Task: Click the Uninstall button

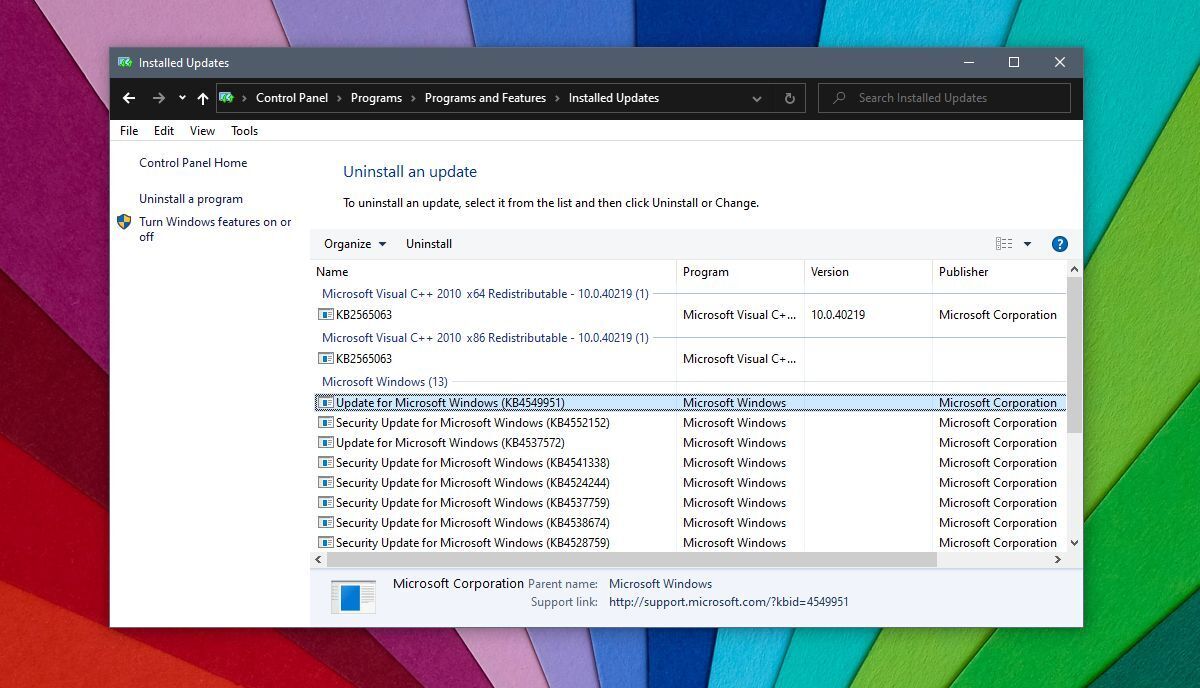Action: 429,244
